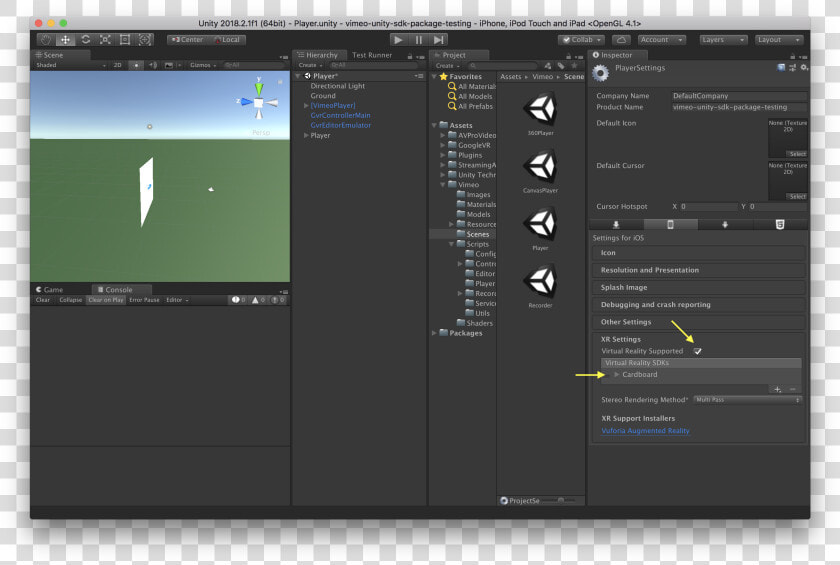Image resolution: width=840 pixels, height=565 pixels.
Task: Open the Other Settings section
Action: 699,322
